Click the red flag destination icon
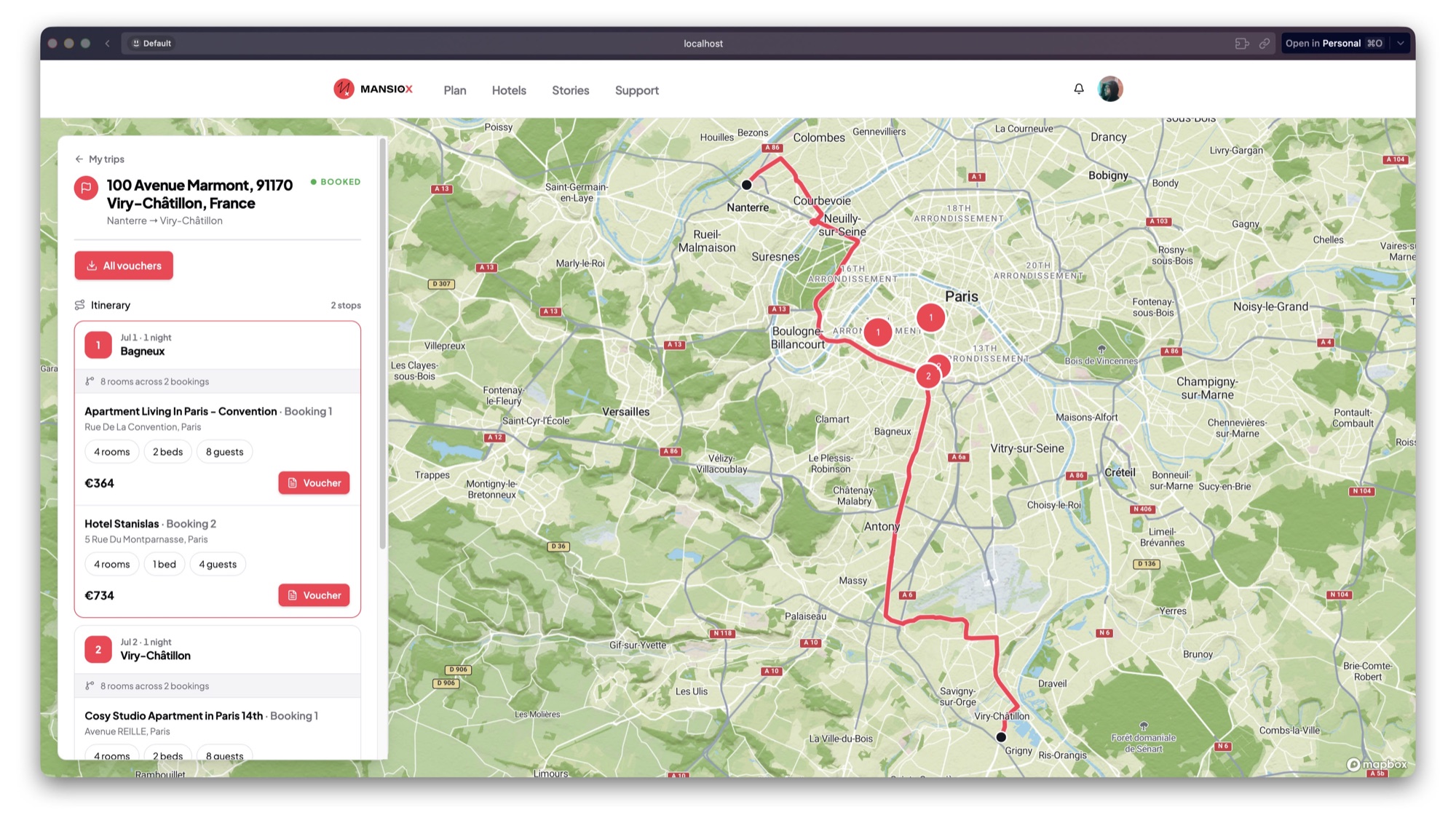The width and height of the screenshot is (1456, 831). pos(86,188)
